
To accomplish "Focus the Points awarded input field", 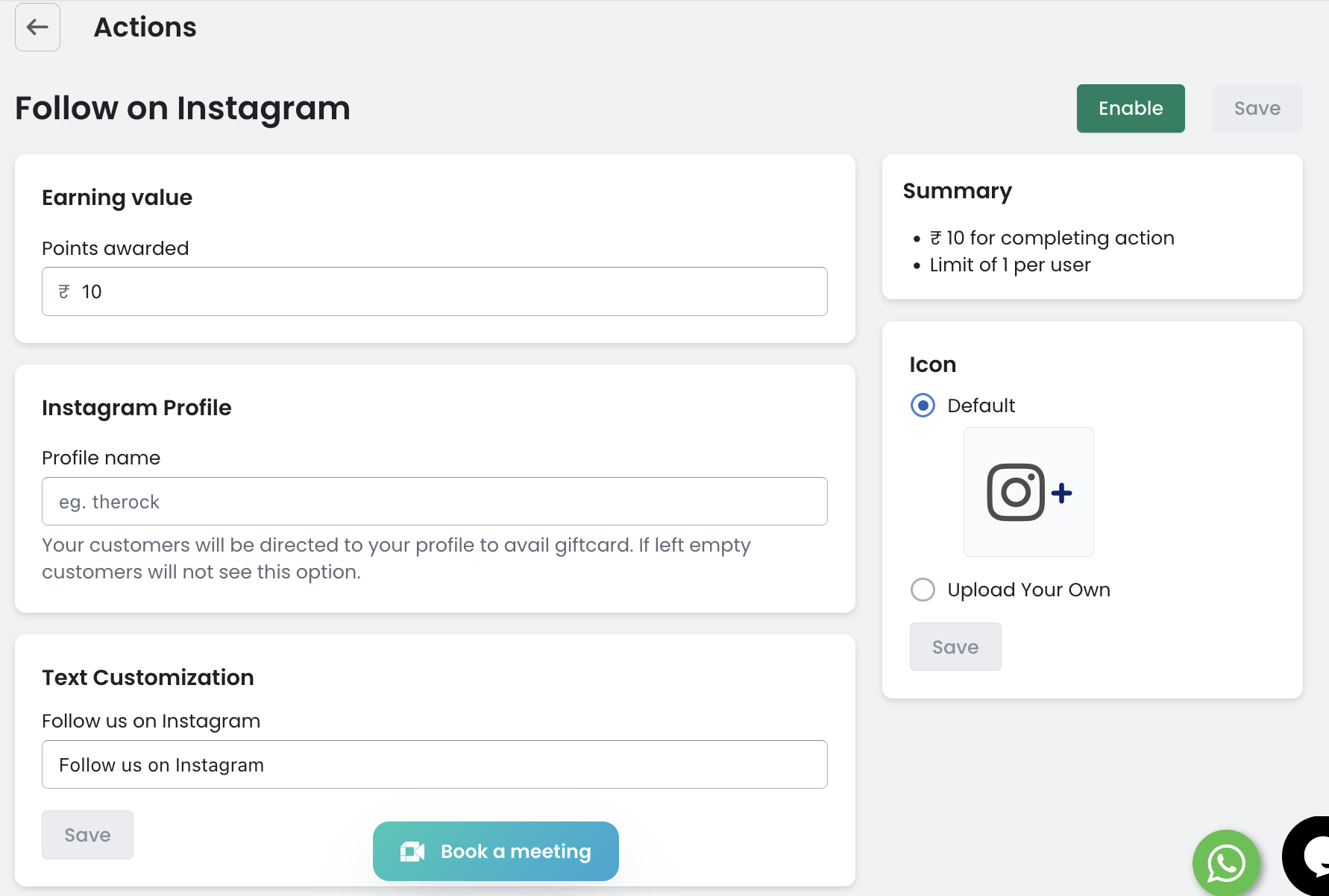I will (x=447, y=291).
